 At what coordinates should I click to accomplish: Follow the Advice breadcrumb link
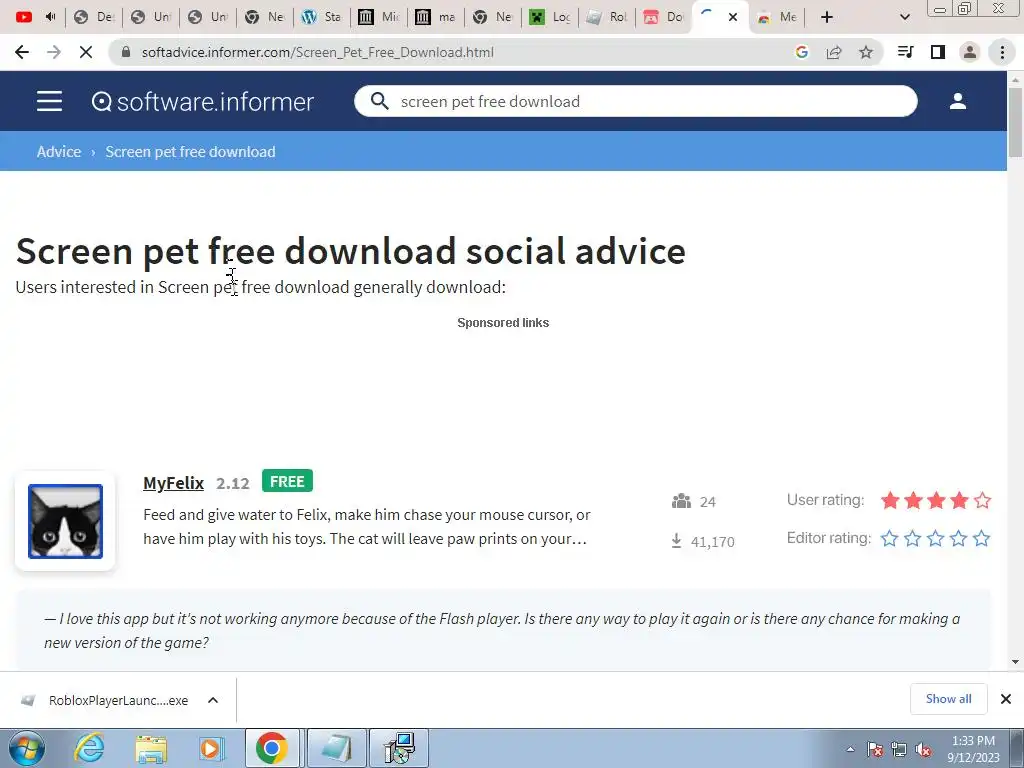coord(59,152)
